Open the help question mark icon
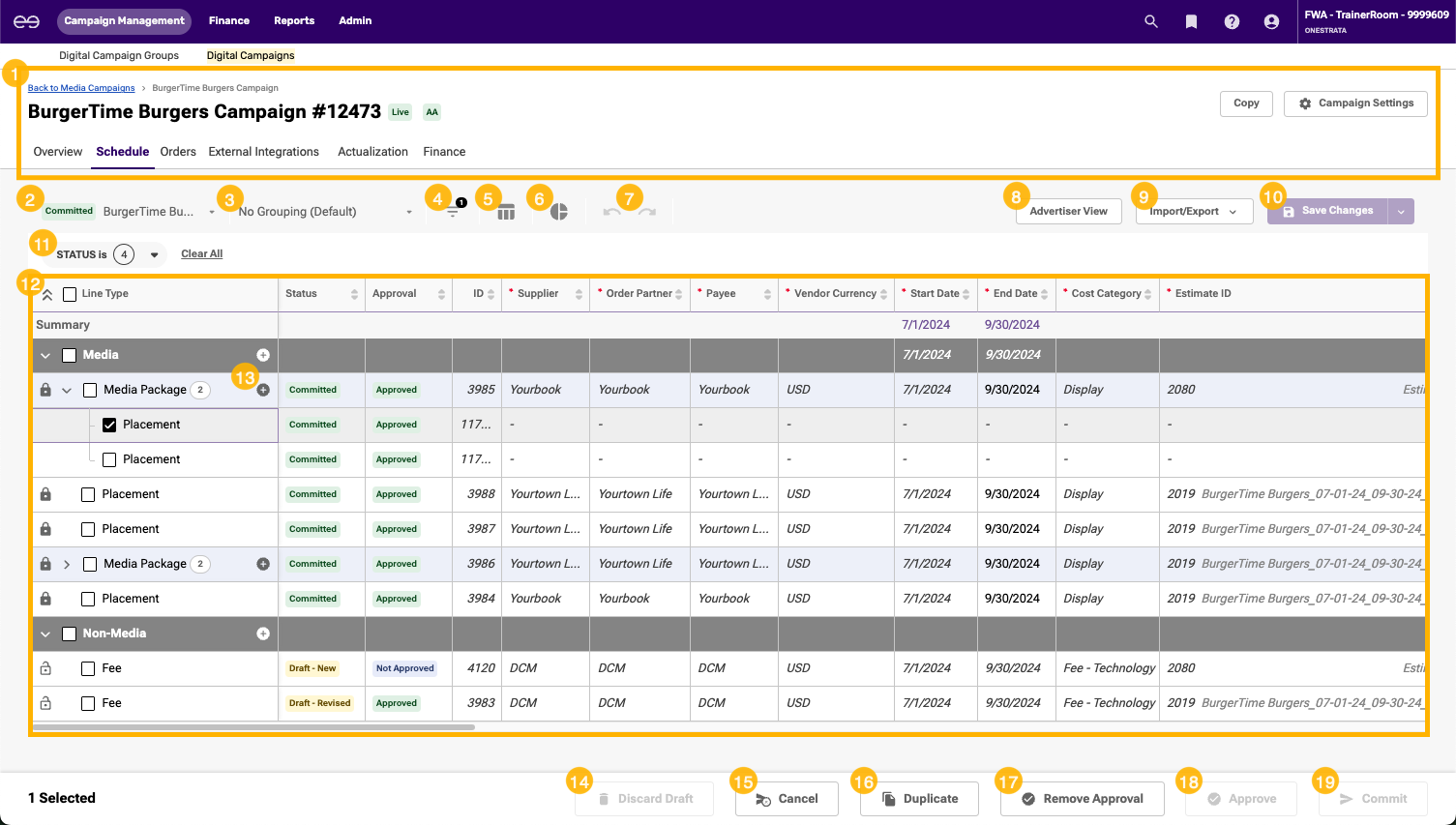 [1232, 21]
